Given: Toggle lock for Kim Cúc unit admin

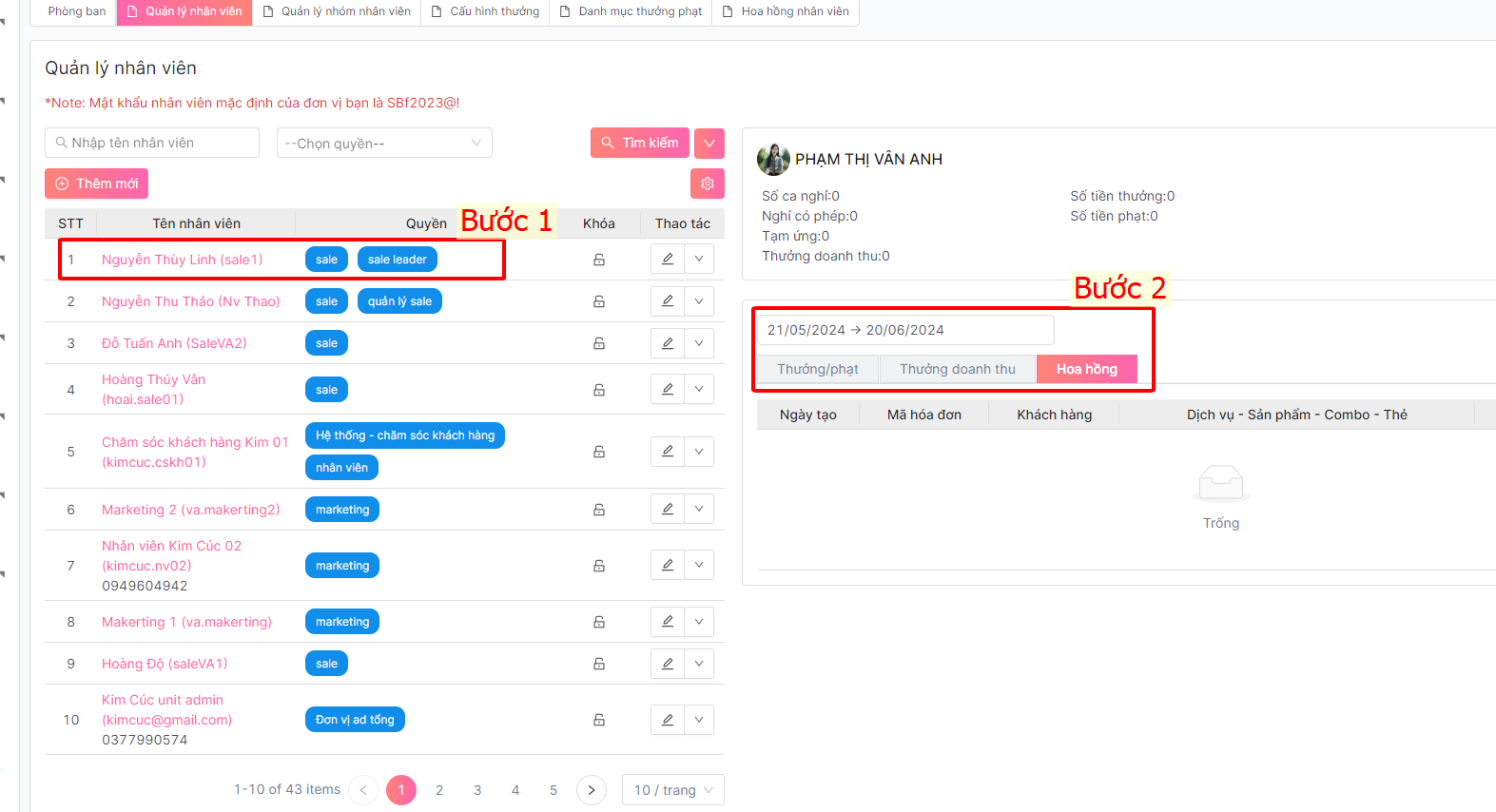Looking at the screenshot, I should (599, 720).
